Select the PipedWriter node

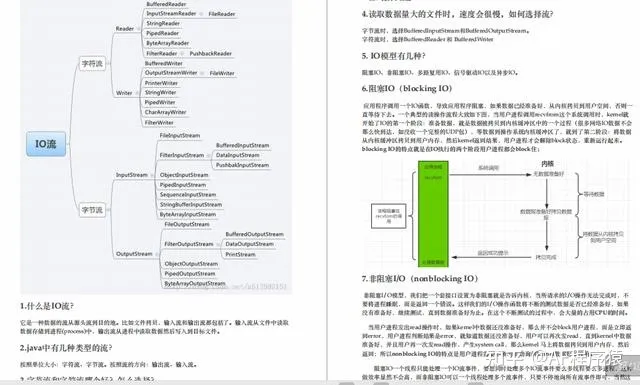point(160,102)
